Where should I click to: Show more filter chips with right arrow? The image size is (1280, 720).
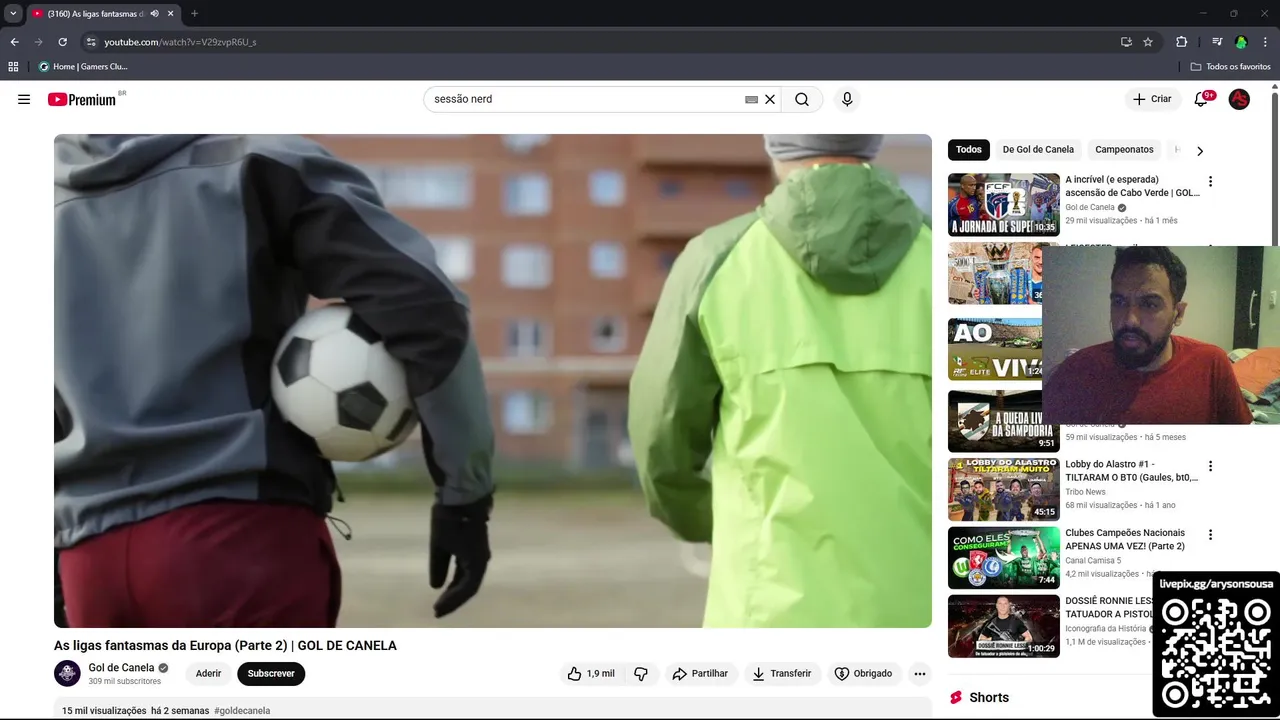(x=1200, y=151)
